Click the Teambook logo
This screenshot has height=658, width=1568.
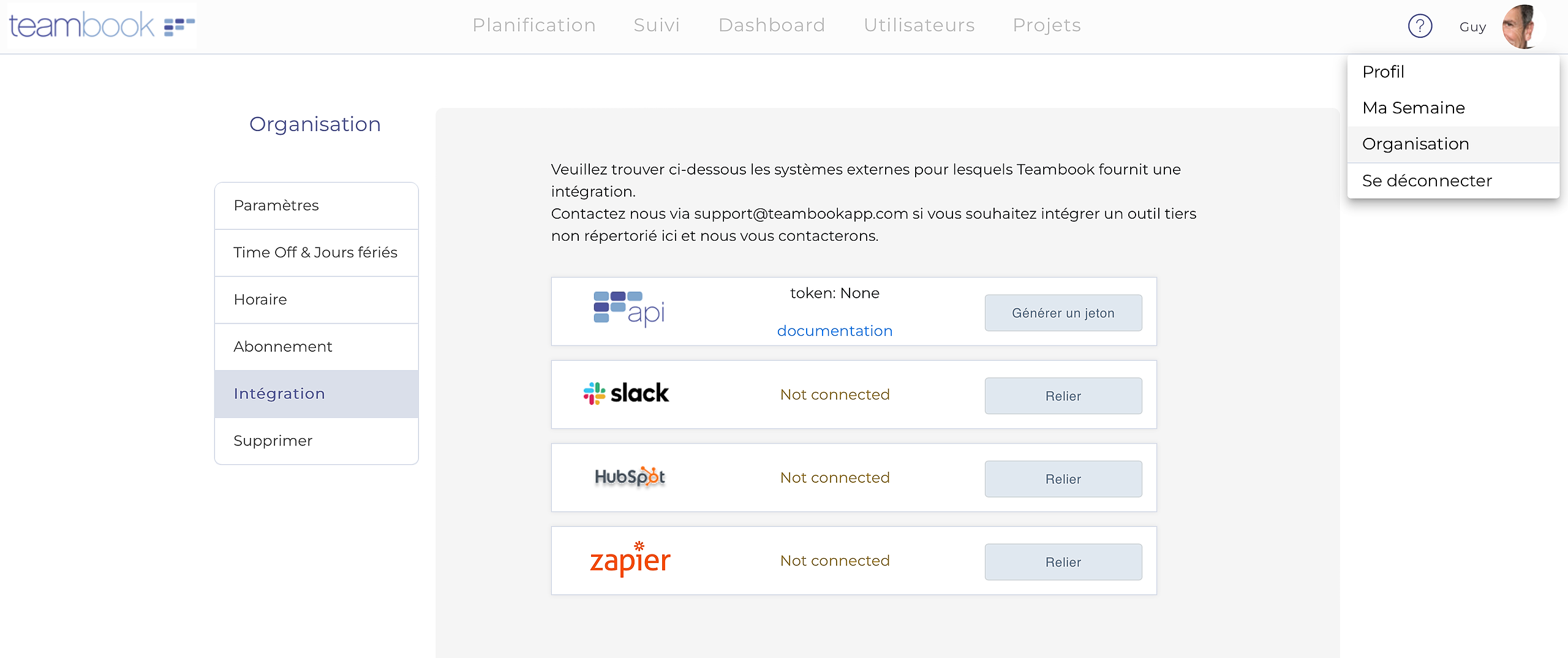tap(101, 26)
